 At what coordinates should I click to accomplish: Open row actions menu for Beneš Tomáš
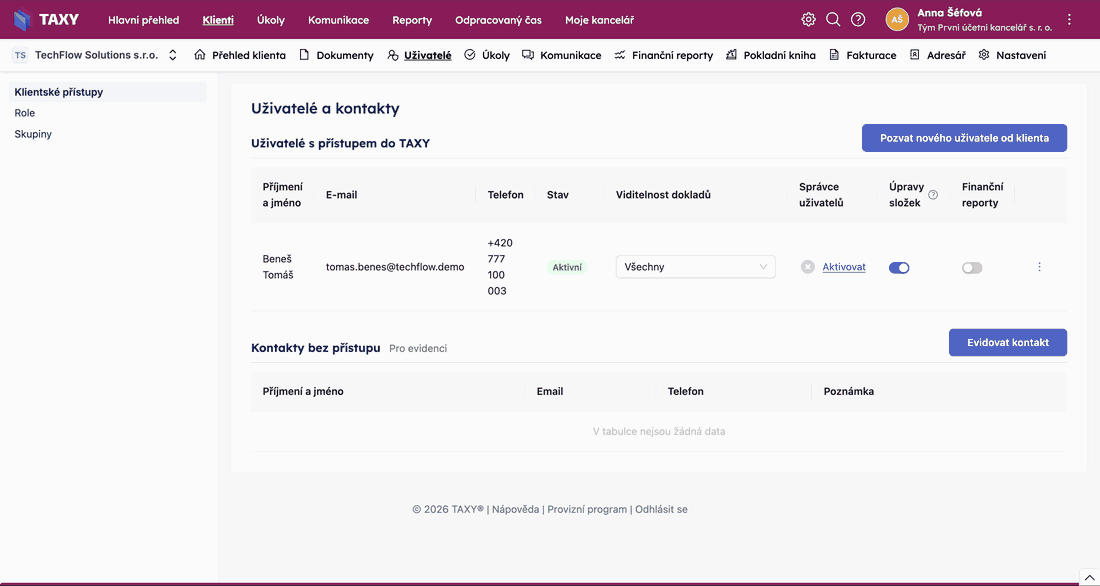(x=1039, y=267)
